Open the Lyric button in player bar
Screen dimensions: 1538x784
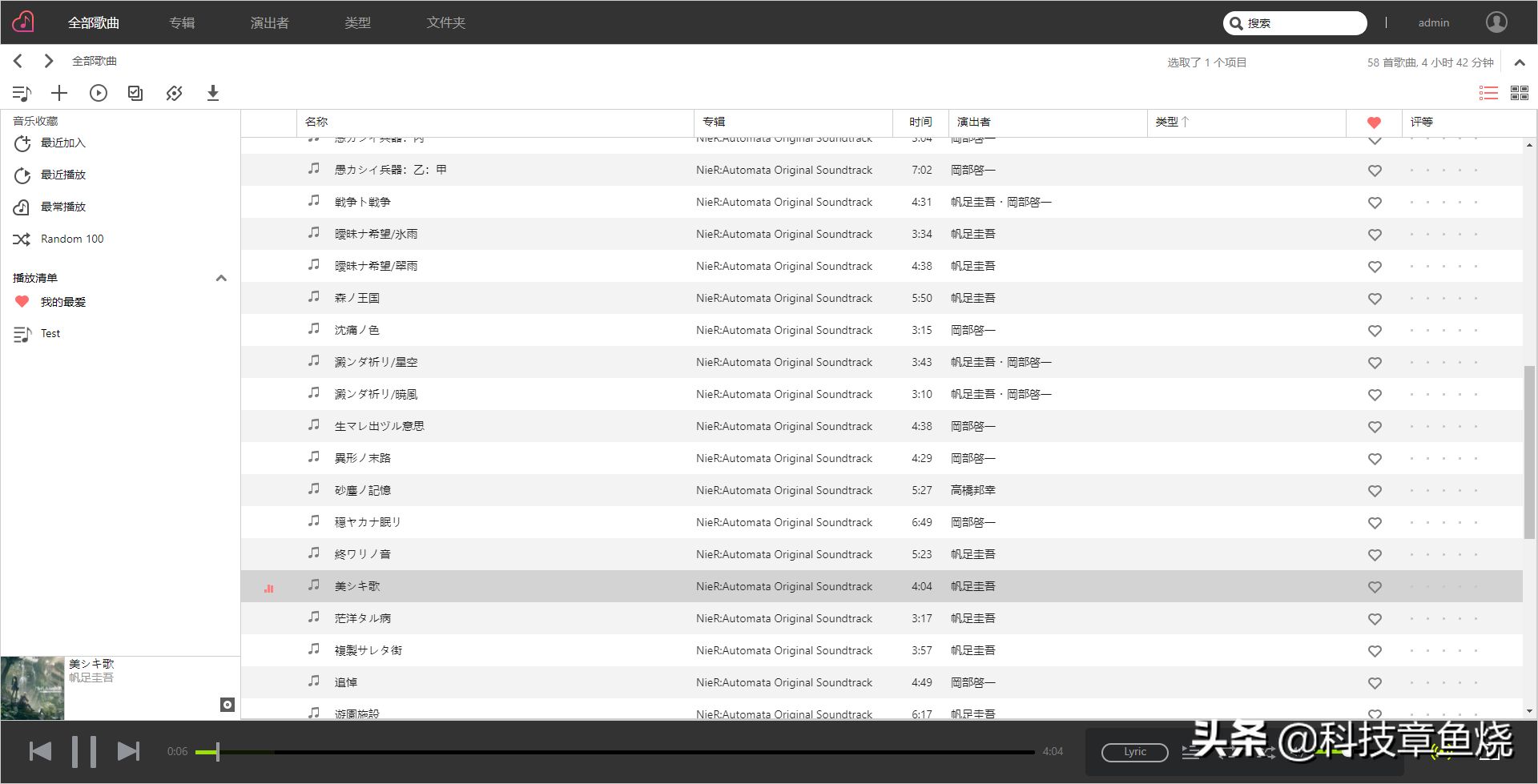pyautogui.click(x=1134, y=752)
